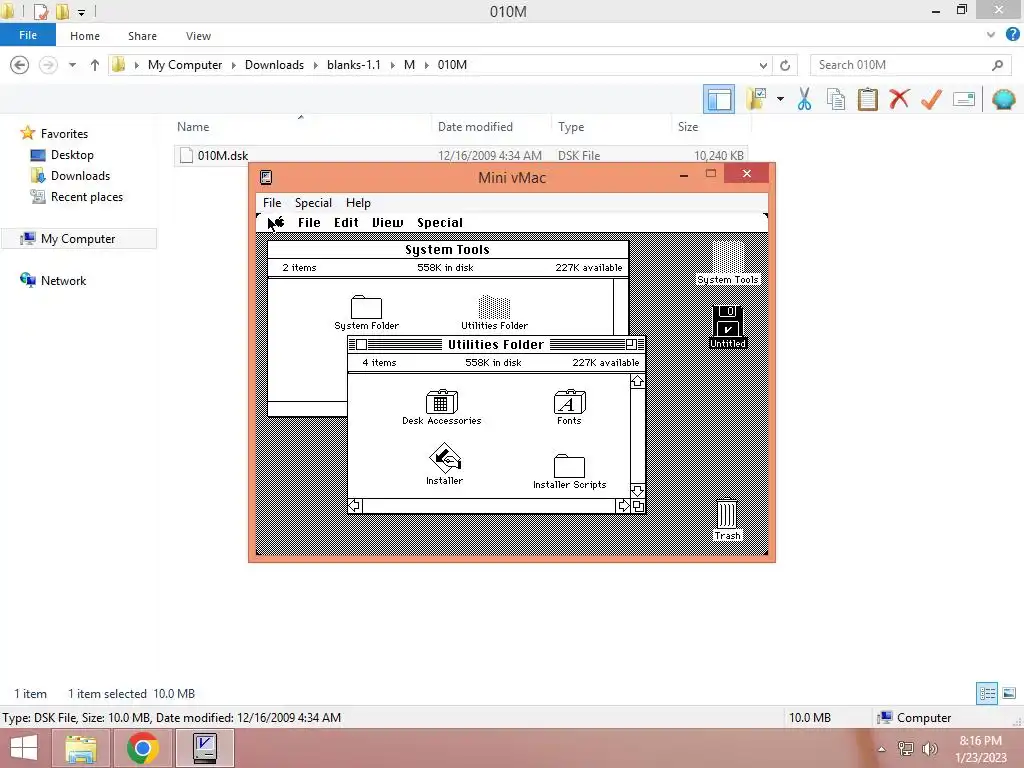1024x768 pixels.
Task: Click the Utilities Folder scroll right arrow
Action: (x=623, y=505)
